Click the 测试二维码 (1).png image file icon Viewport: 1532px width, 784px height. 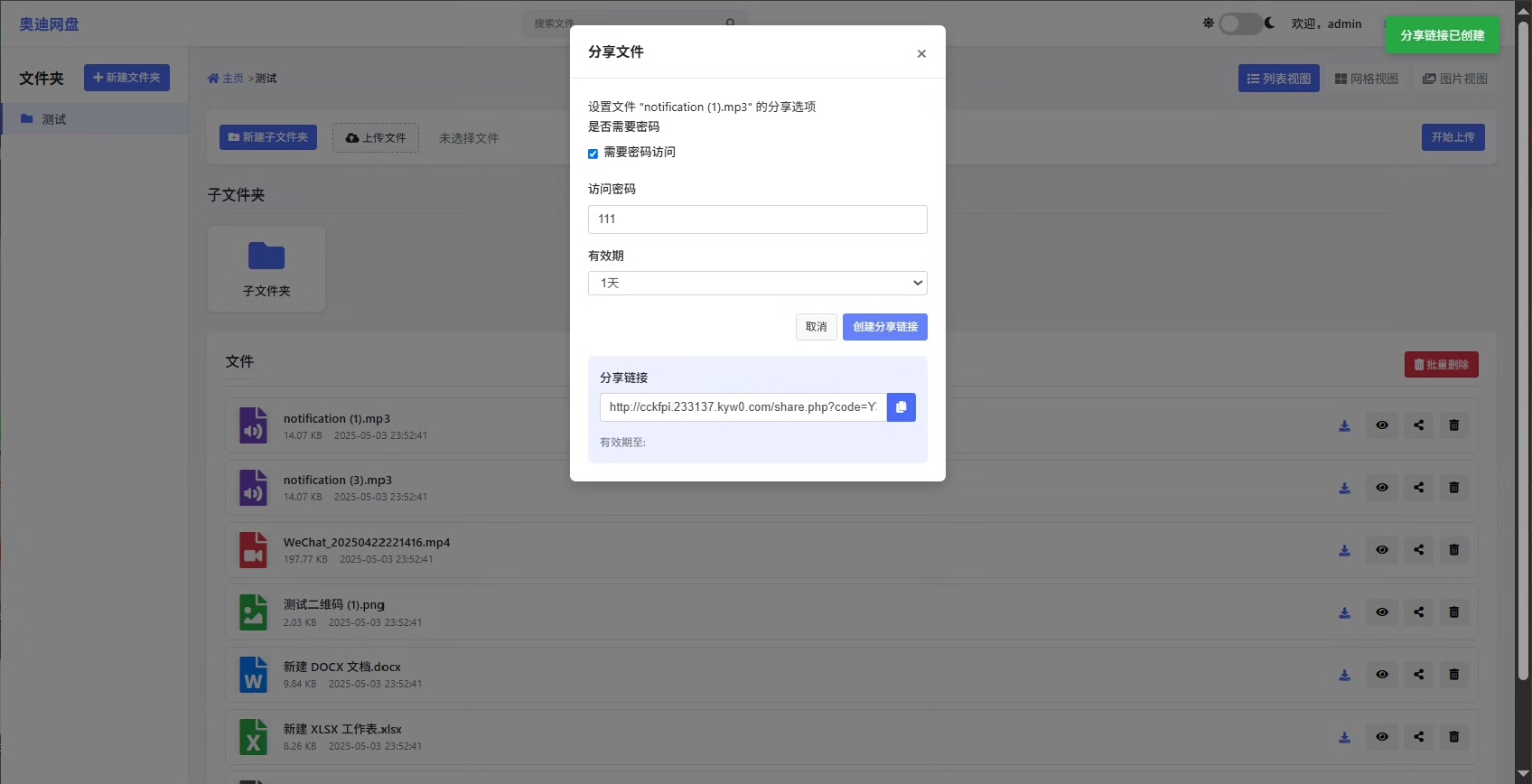pyautogui.click(x=253, y=612)
